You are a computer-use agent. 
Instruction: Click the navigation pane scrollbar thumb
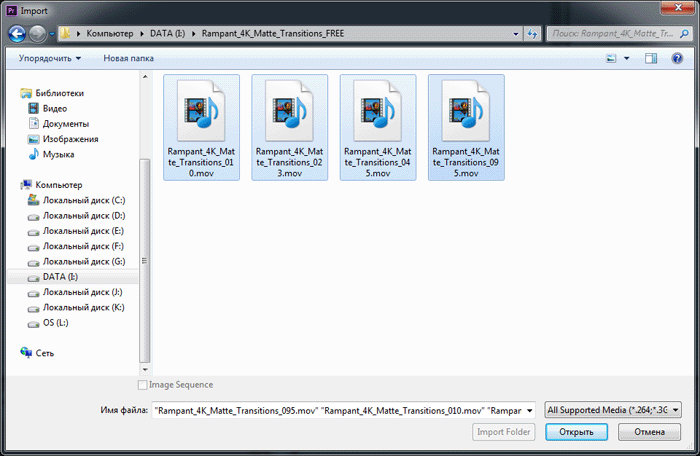pos(145,260)
